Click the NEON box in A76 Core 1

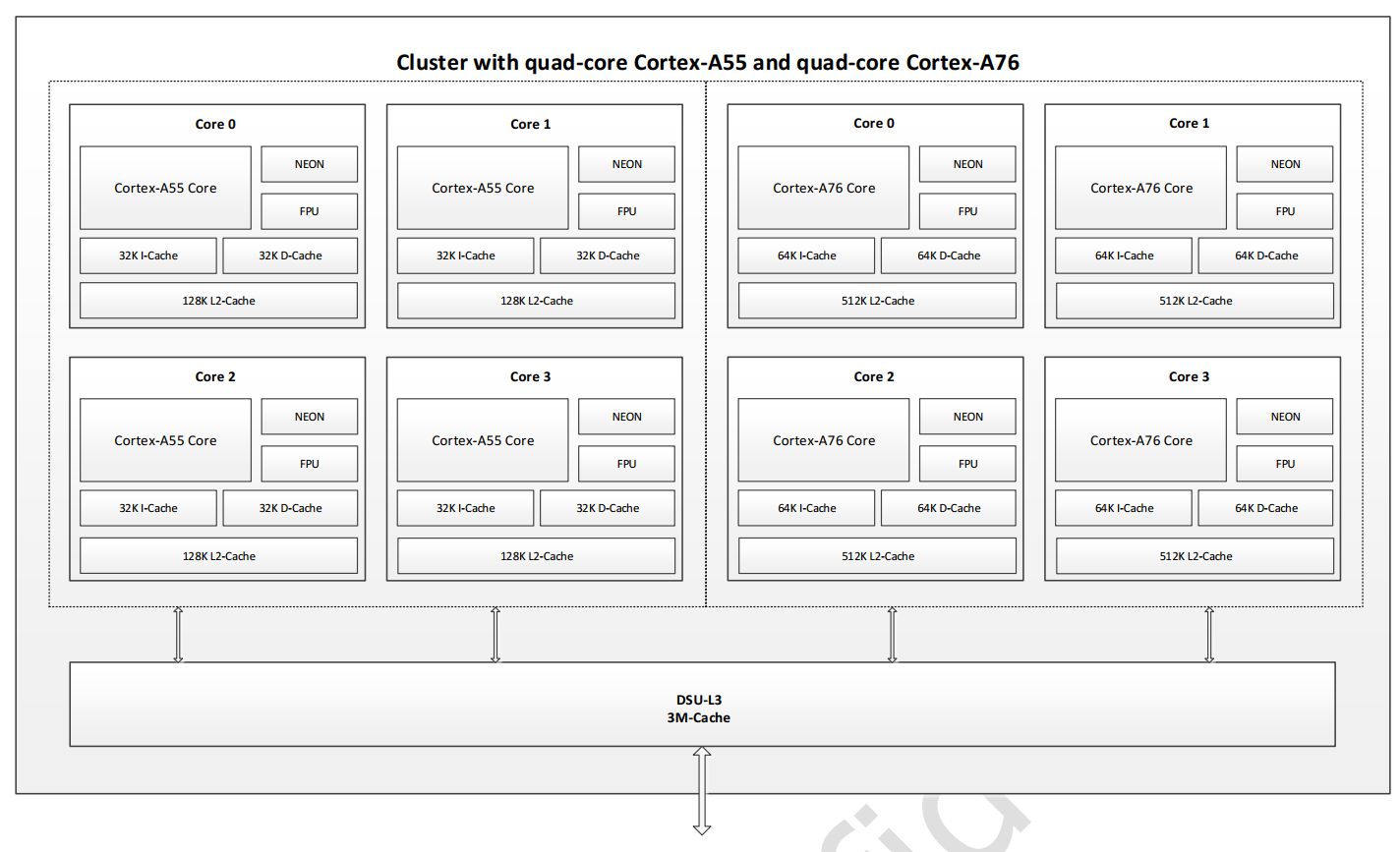[x=1285, y=164]
